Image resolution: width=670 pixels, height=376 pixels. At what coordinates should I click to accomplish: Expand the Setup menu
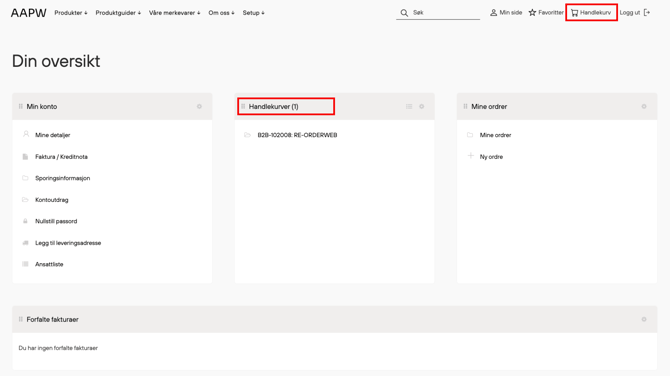(253, 13)
